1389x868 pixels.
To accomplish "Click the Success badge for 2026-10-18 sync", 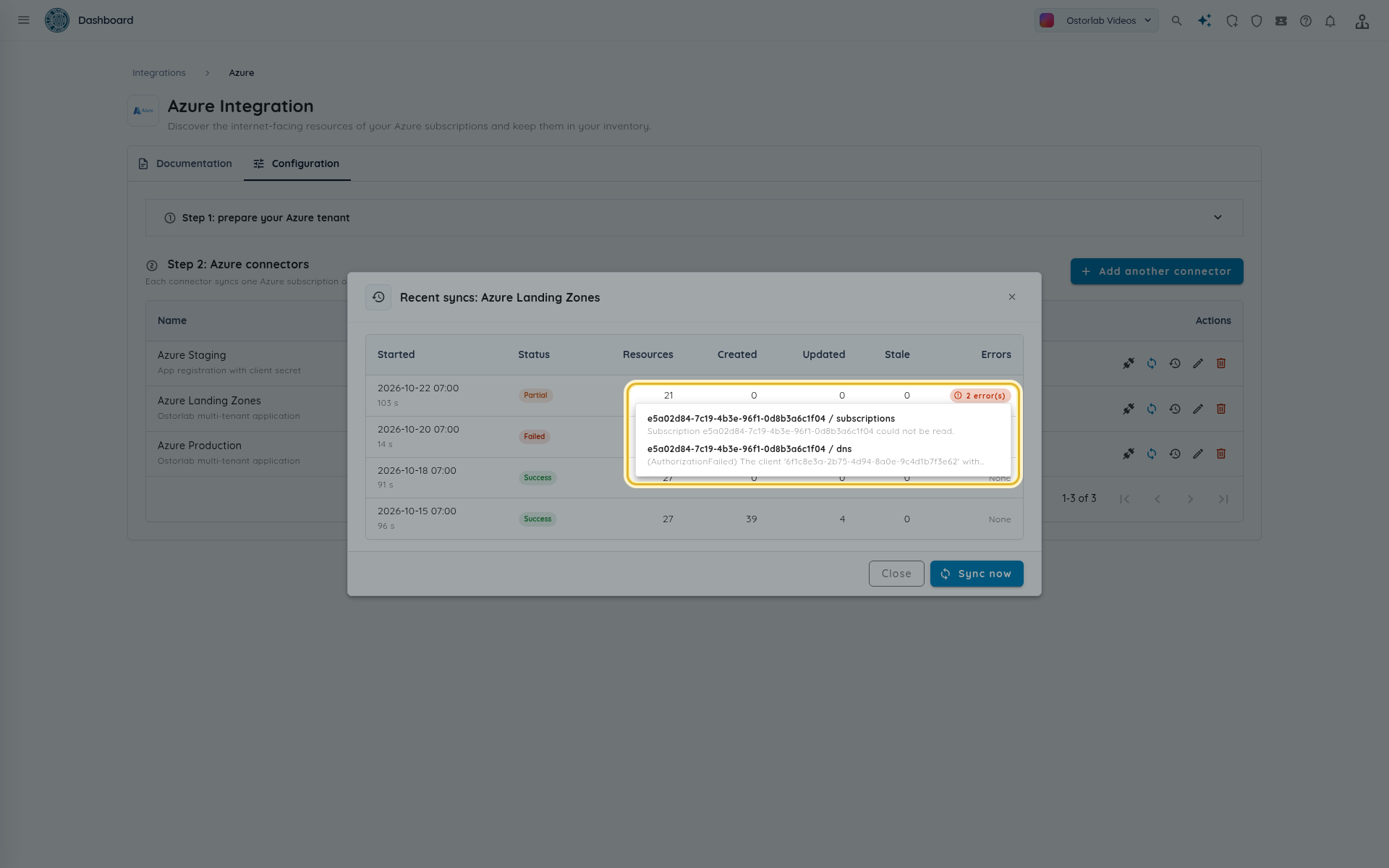I will [x=538, y=478].
